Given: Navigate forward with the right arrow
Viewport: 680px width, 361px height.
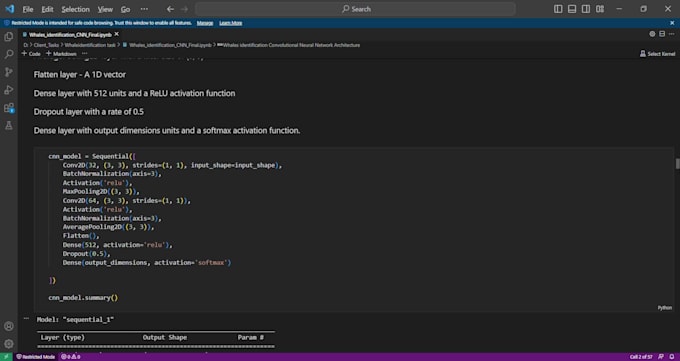Looking at the screenshot, I should pos(184,9).
